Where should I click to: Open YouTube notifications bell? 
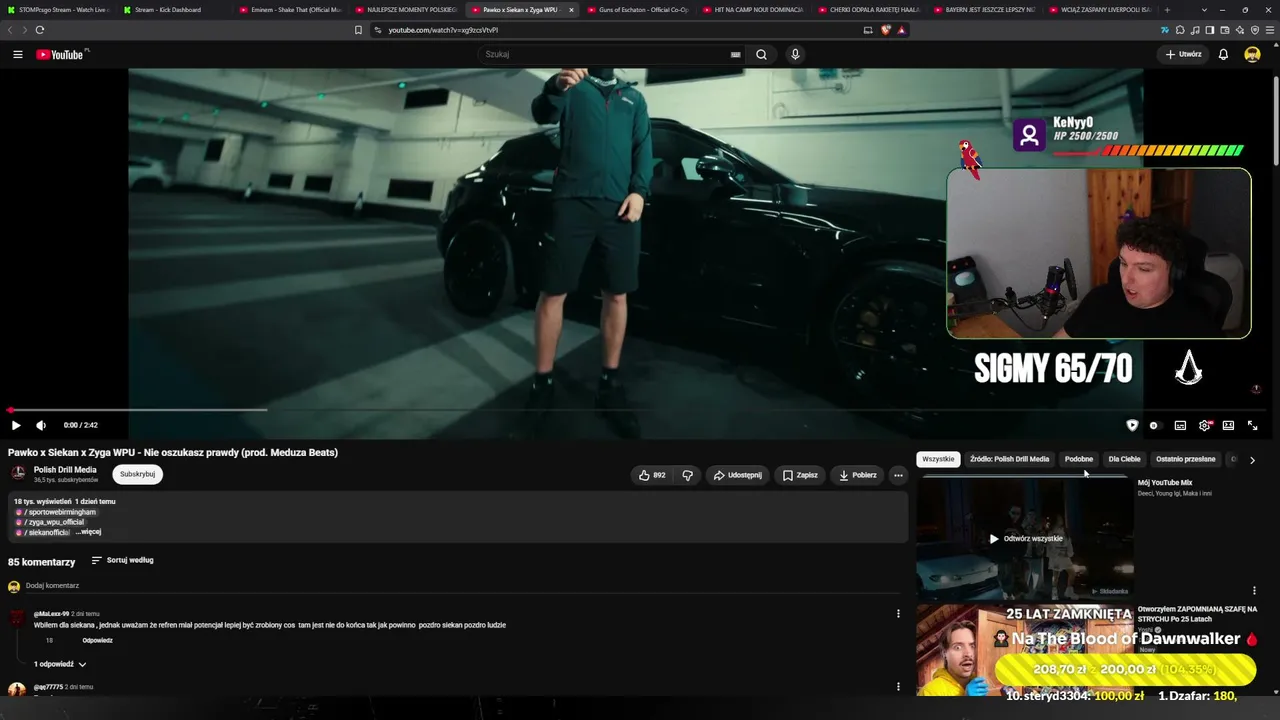click(1223, 54)
